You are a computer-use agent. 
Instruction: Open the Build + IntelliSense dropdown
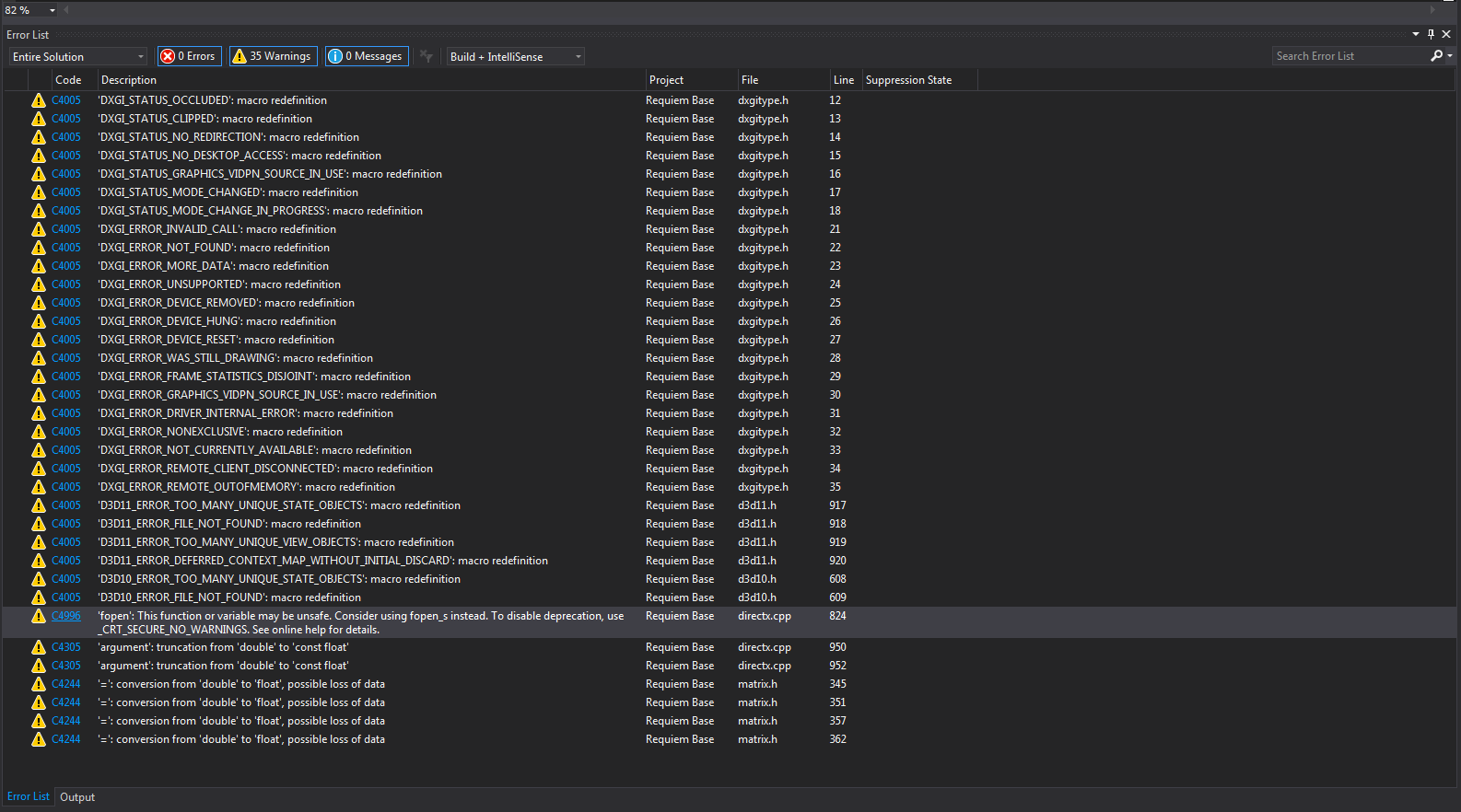[x=516, y=56]
